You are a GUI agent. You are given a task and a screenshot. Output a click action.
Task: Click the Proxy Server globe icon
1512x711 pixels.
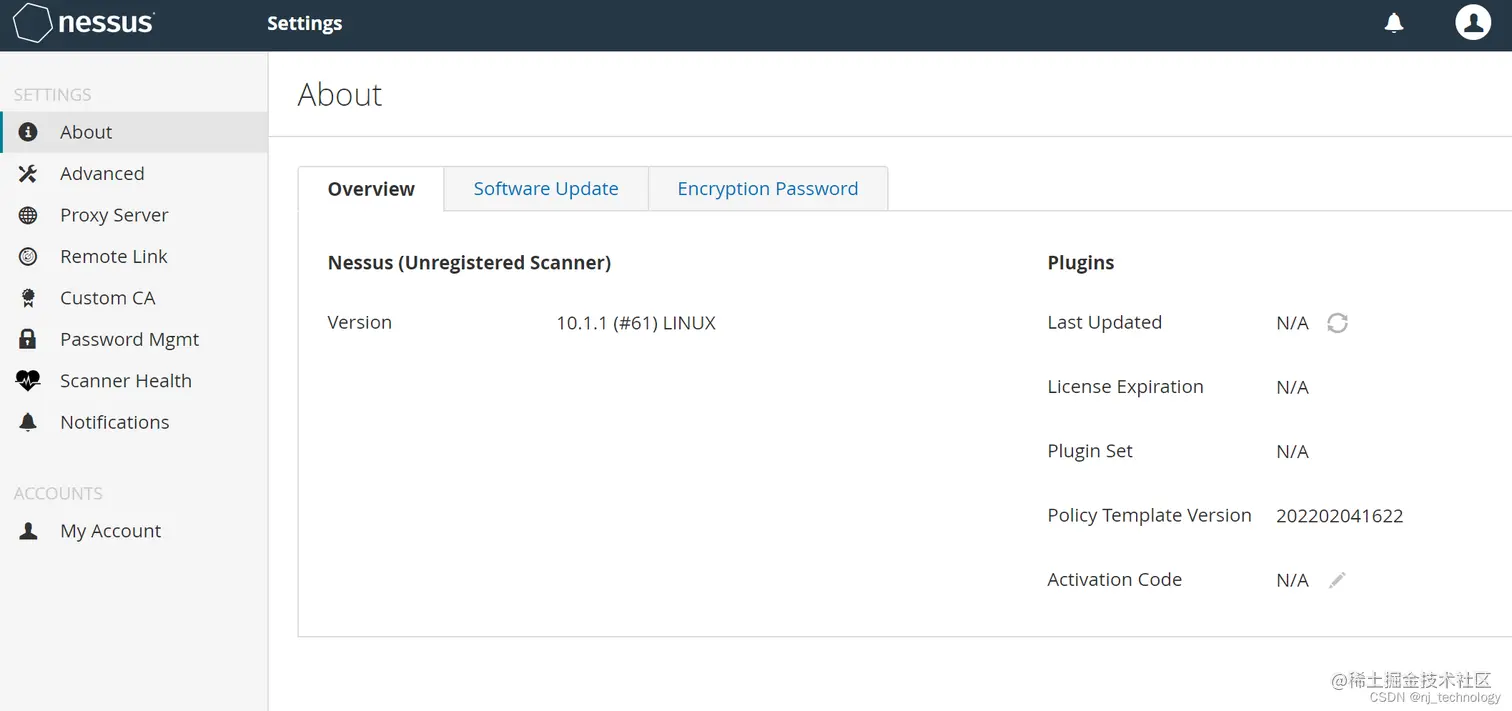tap(28, 215)
